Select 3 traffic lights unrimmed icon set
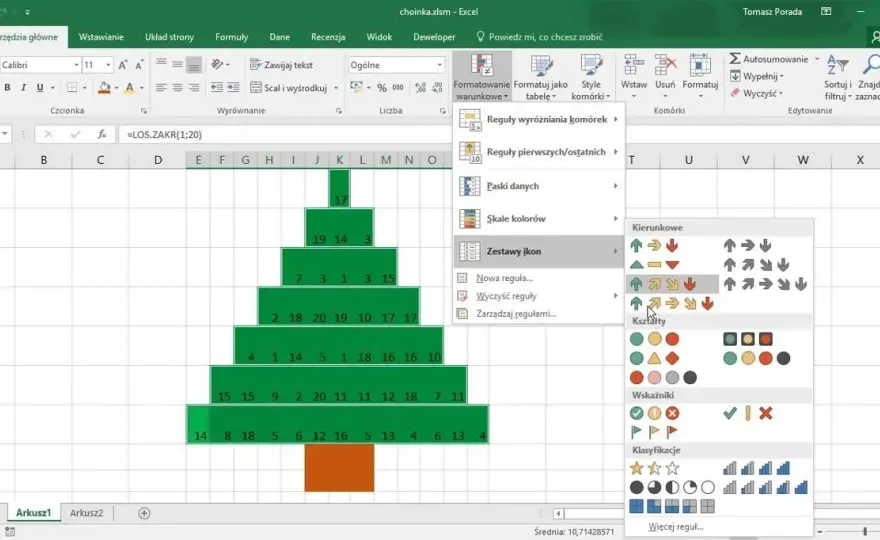880x540 pixels. tap(654, 339)
